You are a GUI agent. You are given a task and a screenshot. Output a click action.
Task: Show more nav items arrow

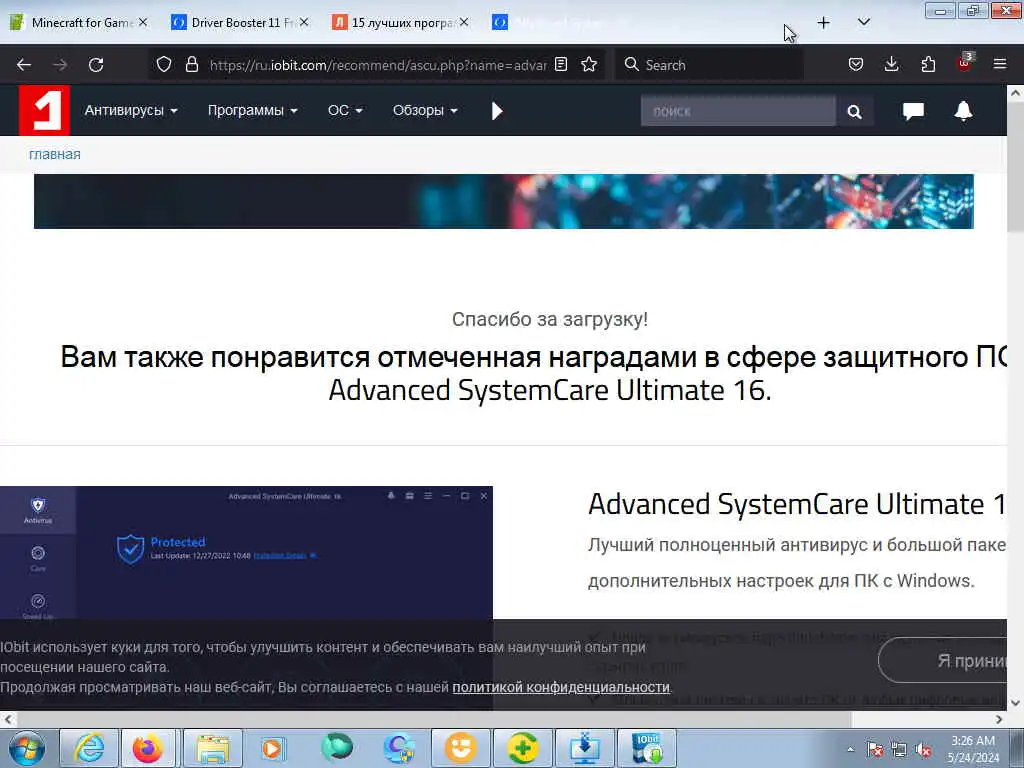point(497,111)
